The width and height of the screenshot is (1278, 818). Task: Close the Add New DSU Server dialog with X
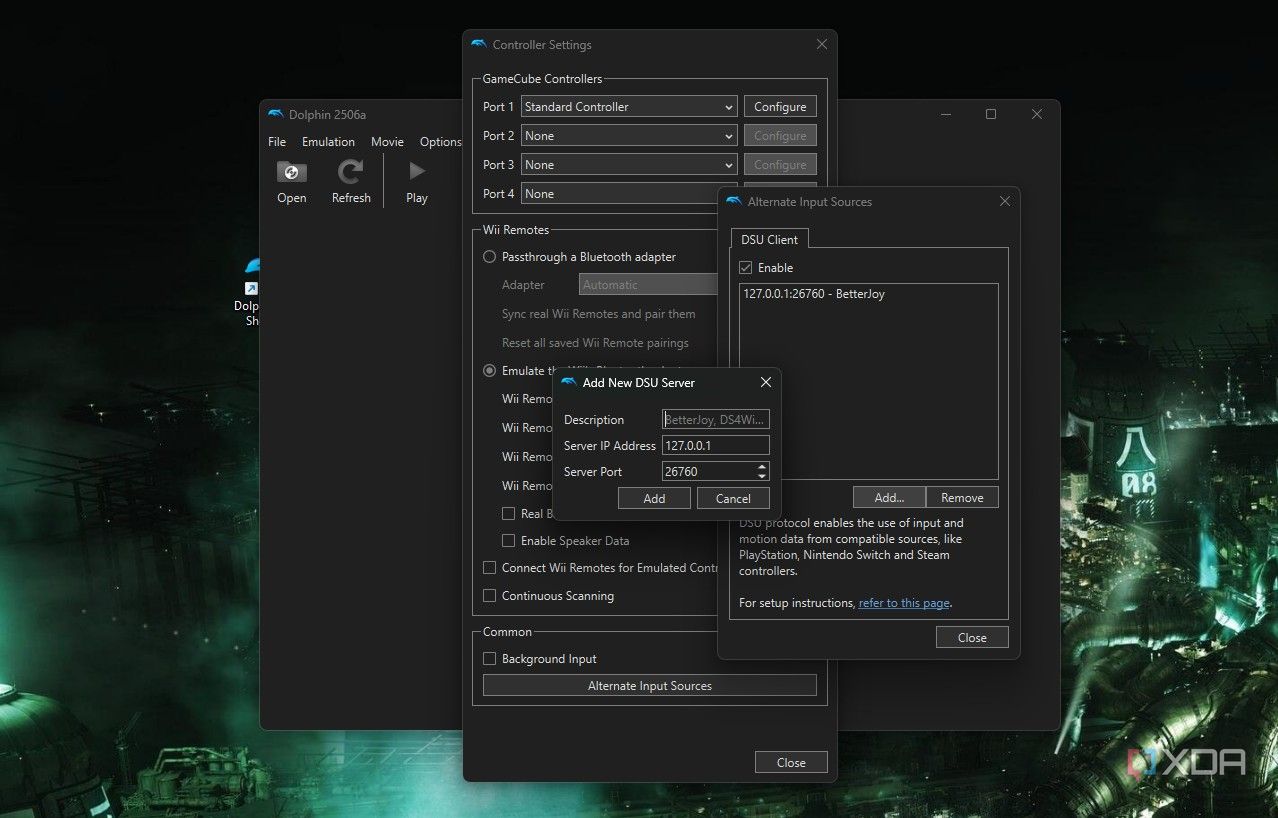[x=766, y=383]
